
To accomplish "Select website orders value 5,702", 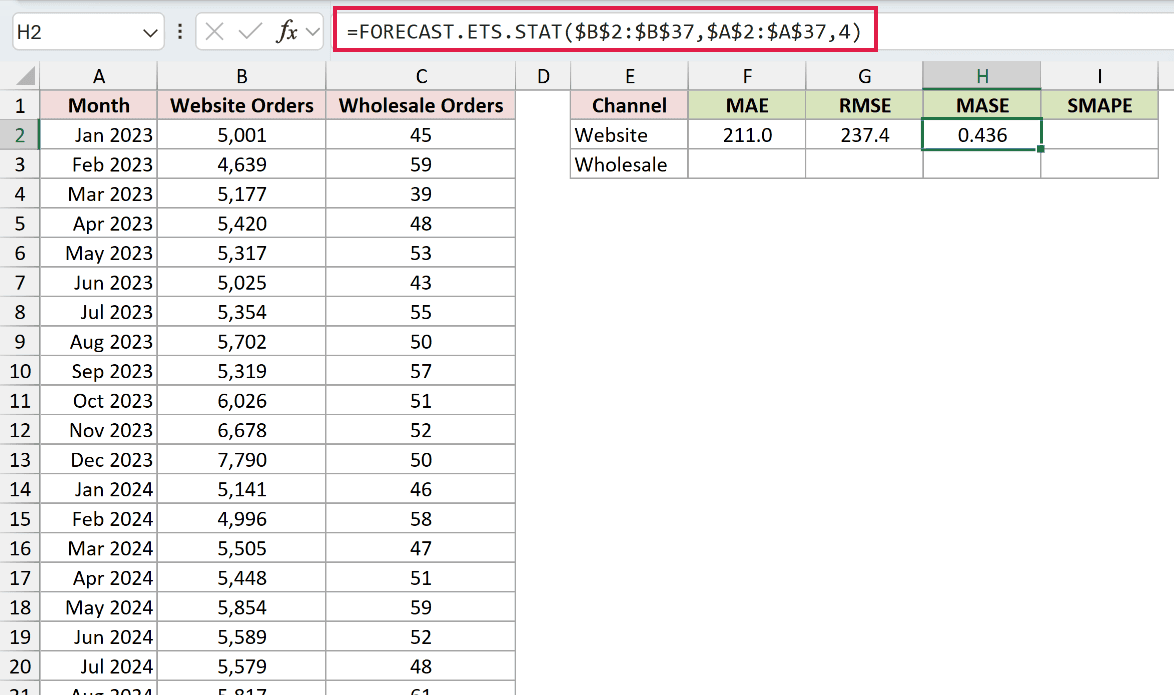I will [x=242, y=342].
